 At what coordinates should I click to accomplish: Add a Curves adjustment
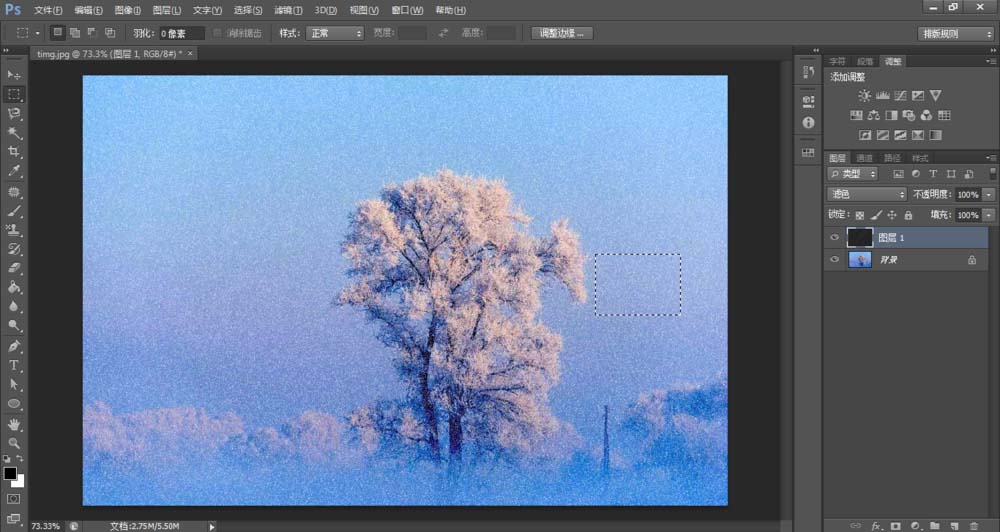[x=901, y=96]
